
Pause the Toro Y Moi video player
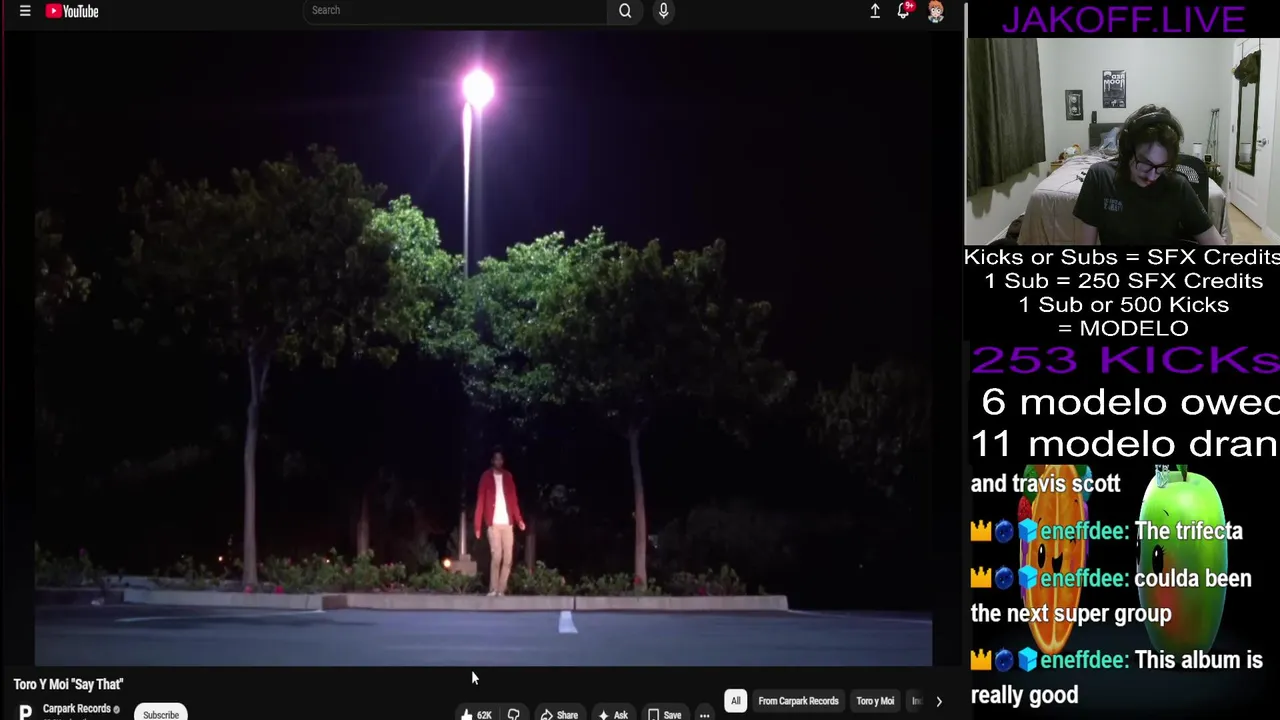(x=483, y=348)
